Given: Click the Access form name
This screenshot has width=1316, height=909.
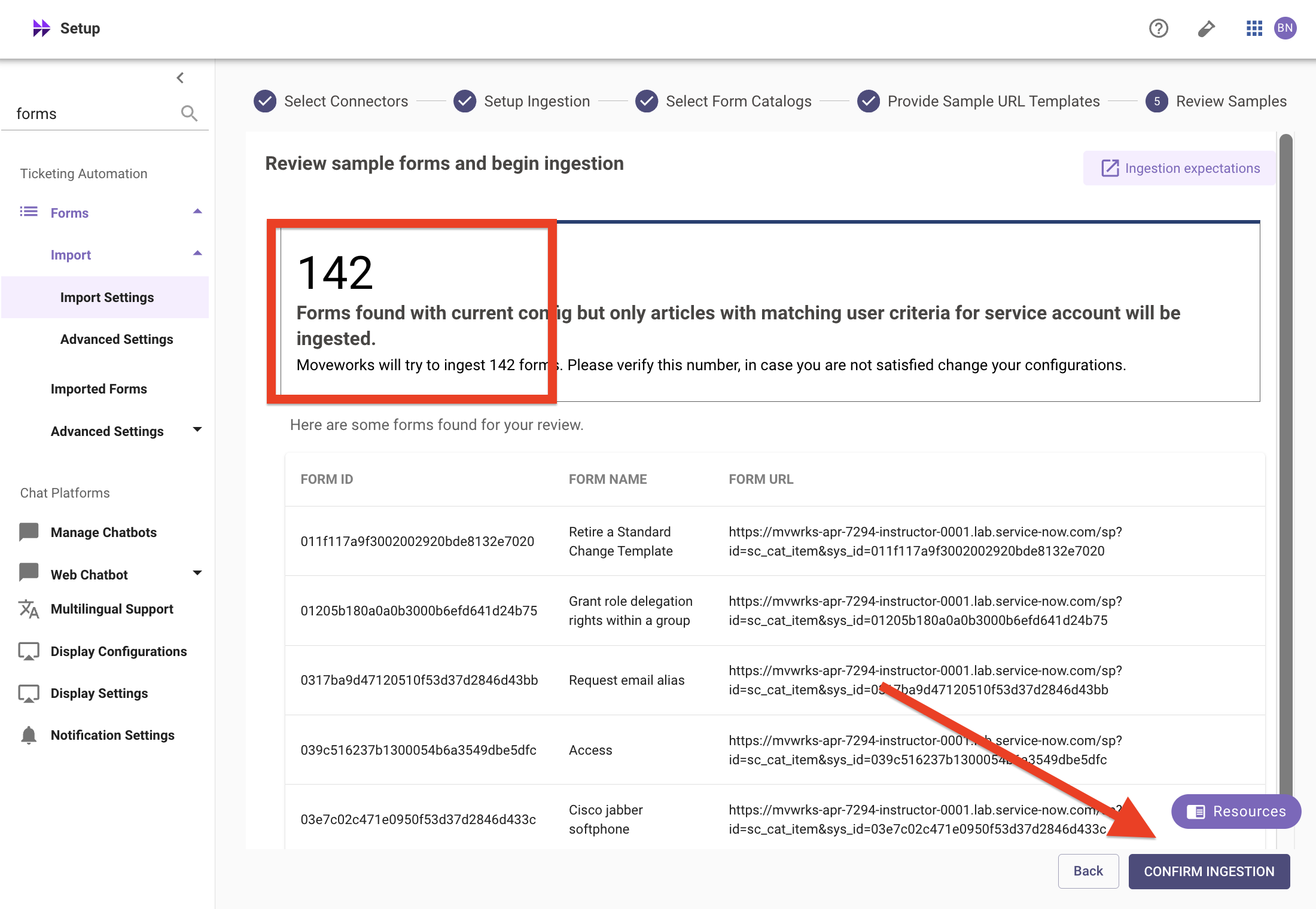Looking at the screenshot, I should point(590,750).
